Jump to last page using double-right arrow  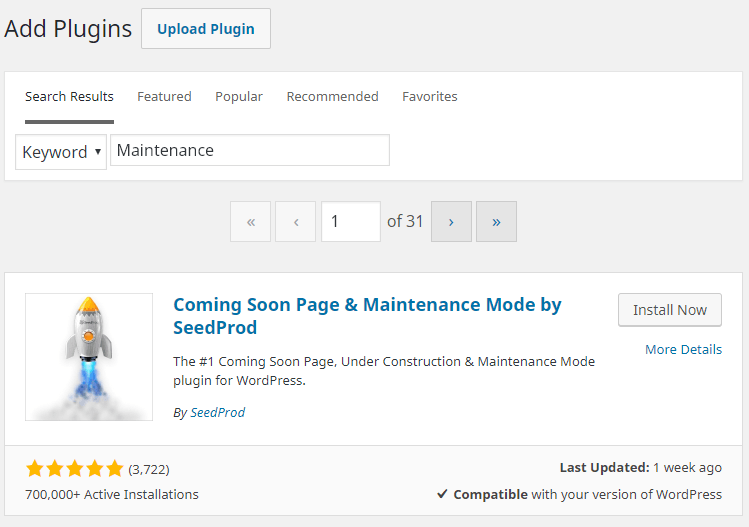(x=496, y=221)
